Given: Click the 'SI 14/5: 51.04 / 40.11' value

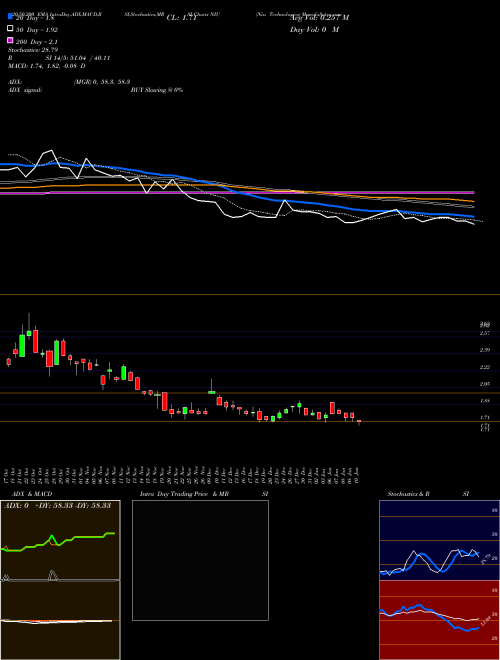Looking at the screenshot, I should pyautogui.click(x=78, y=58).
